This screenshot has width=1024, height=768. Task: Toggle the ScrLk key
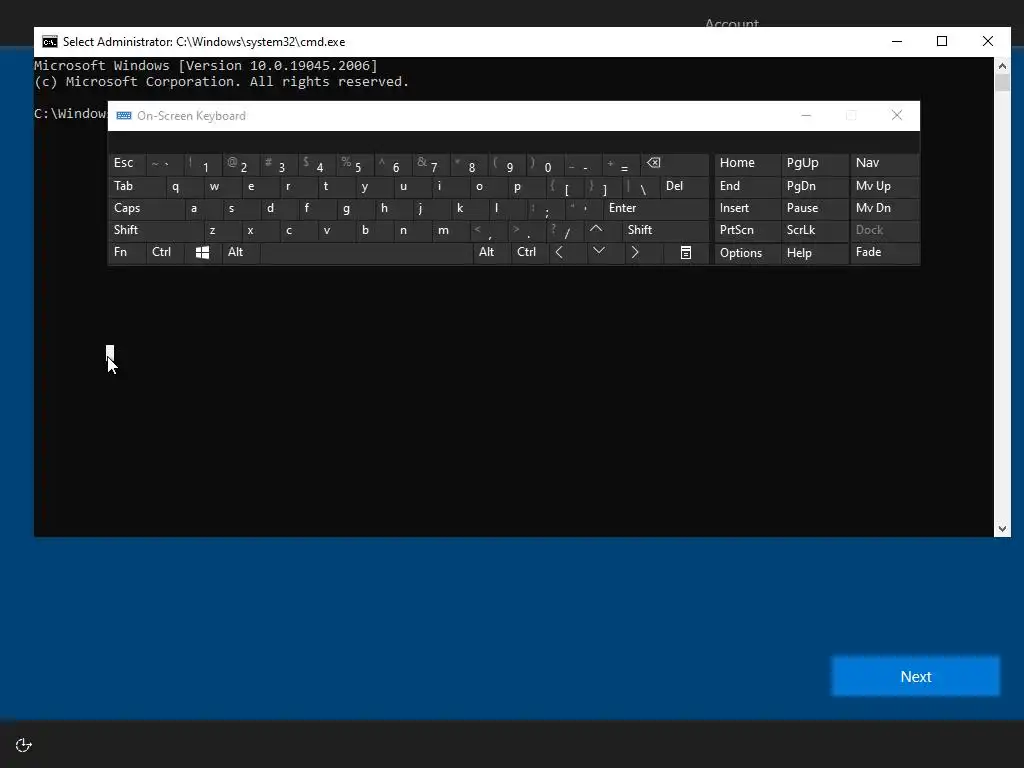814,230
